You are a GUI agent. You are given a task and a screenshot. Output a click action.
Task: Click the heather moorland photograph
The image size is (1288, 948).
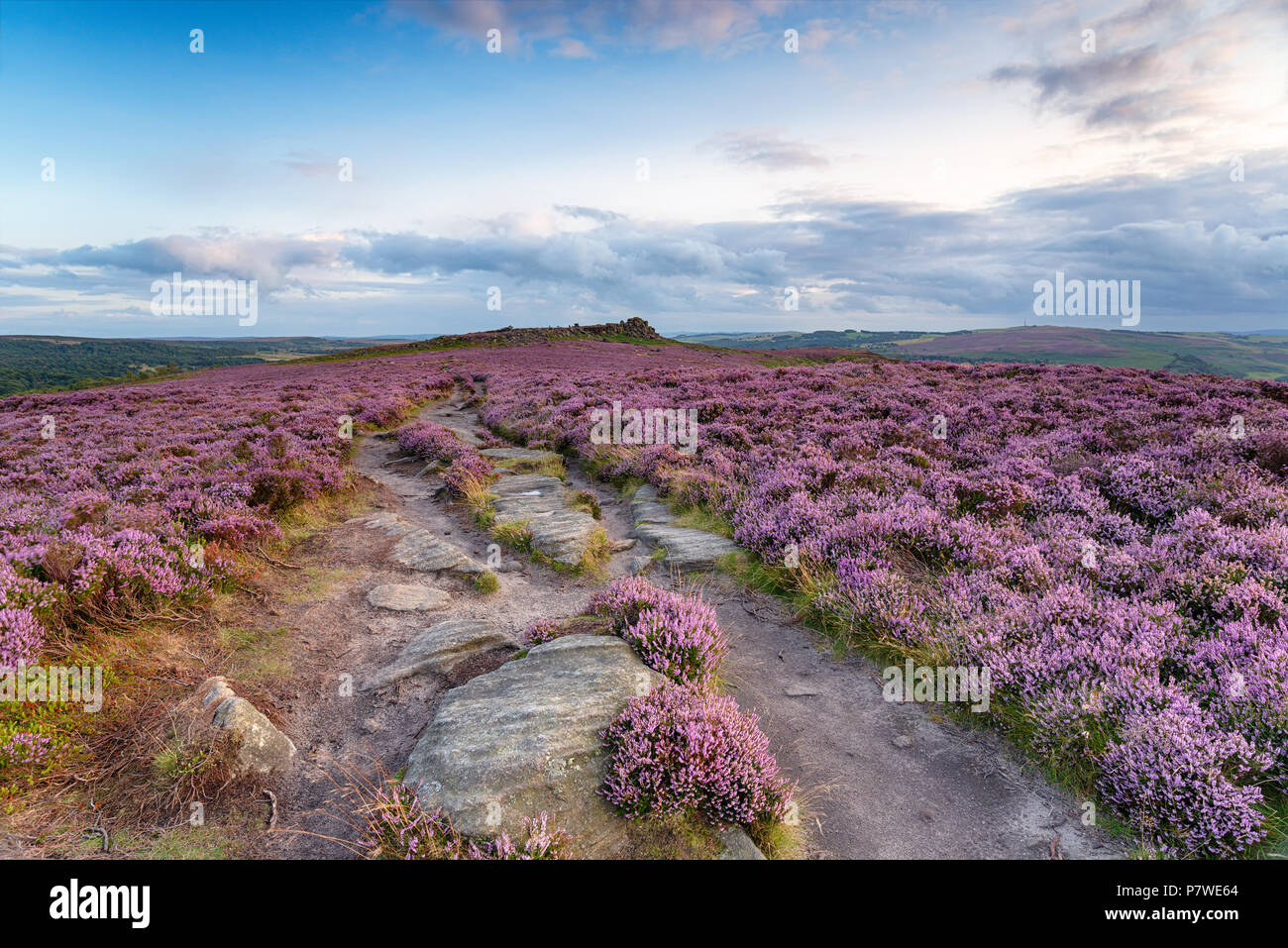[644, 430]
